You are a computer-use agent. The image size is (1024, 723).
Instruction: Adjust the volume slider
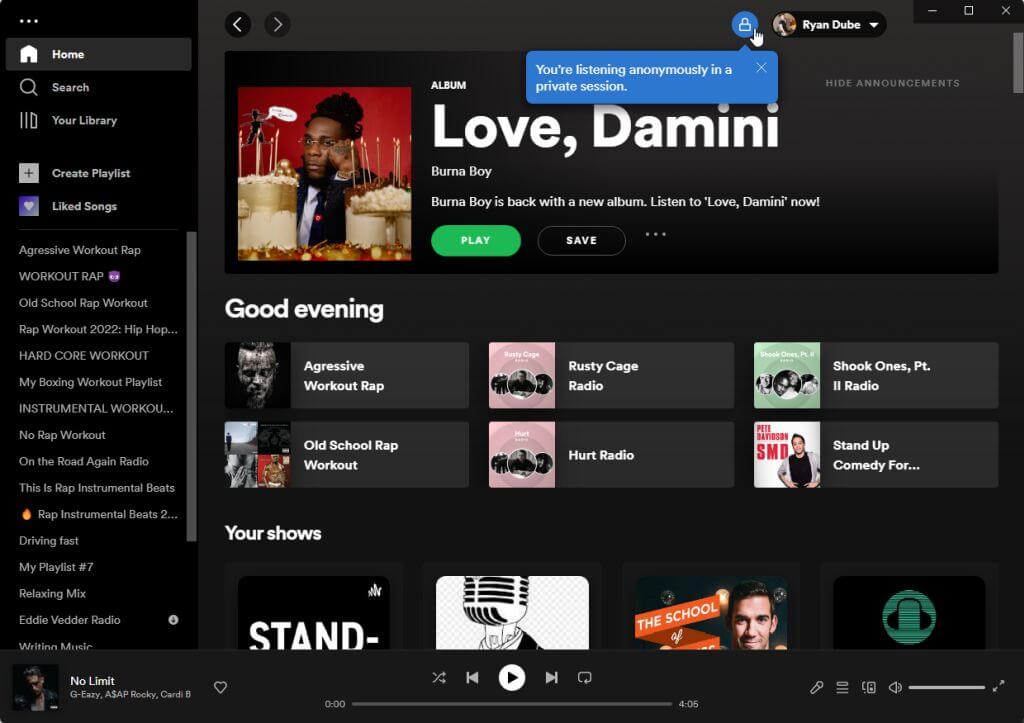tap(946, 687)
